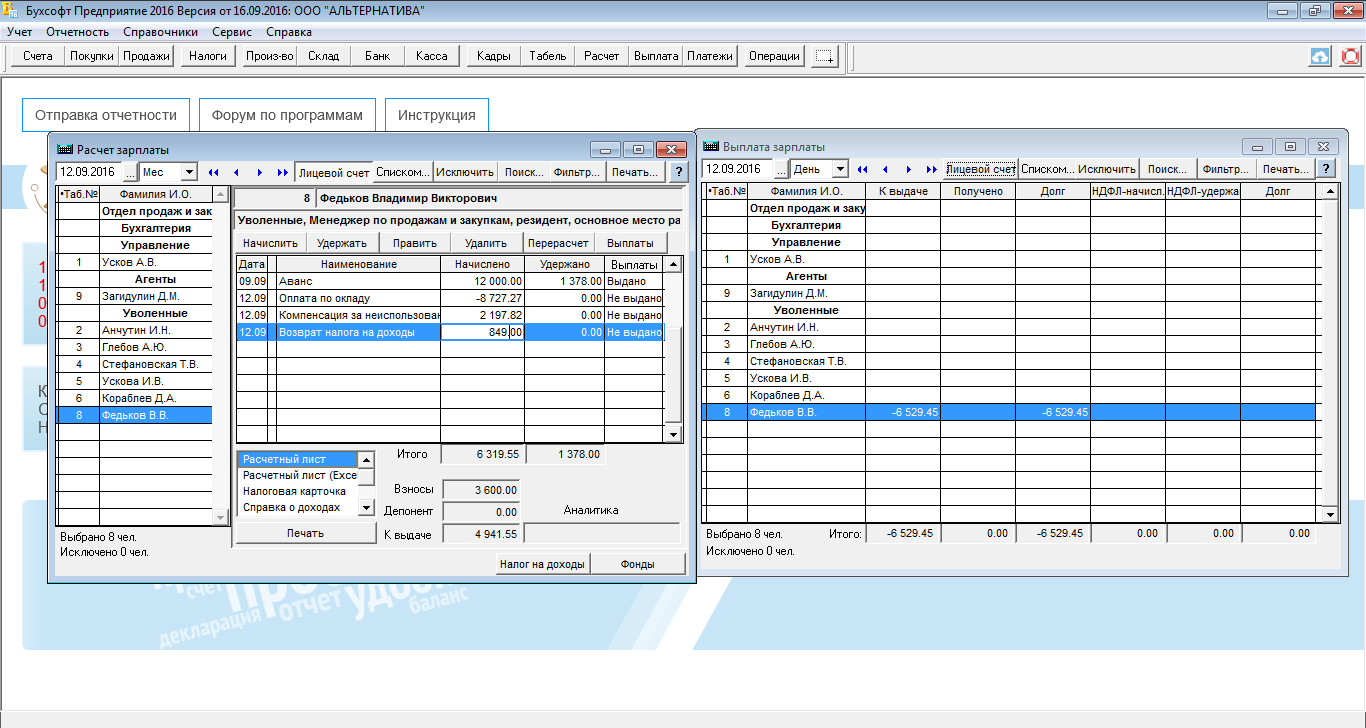The image size is (1366, 728).
Task: Click the cloud upload icon in main toolbar
Action: pos(1320,57)
